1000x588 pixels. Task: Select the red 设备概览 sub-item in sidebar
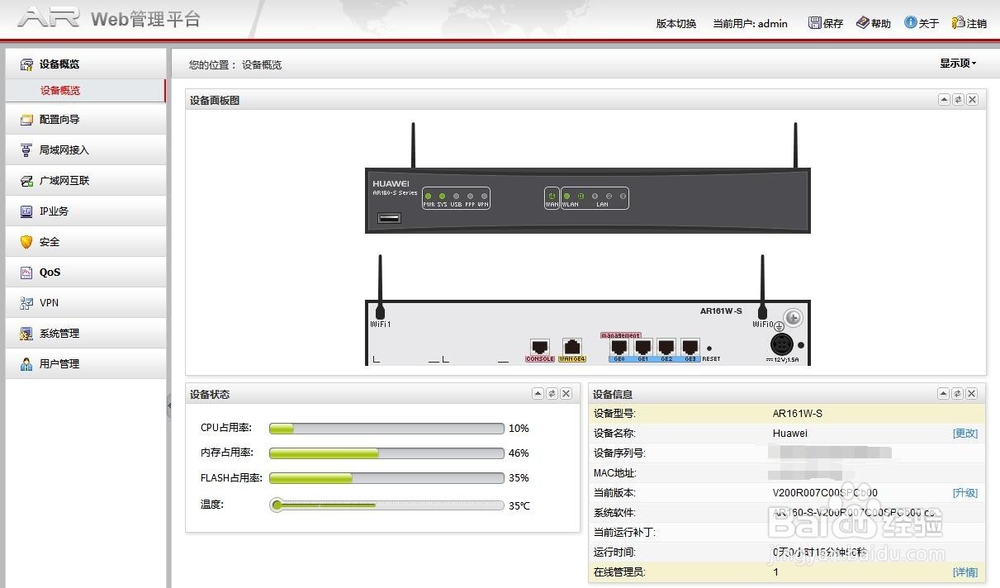click(85, 91)
